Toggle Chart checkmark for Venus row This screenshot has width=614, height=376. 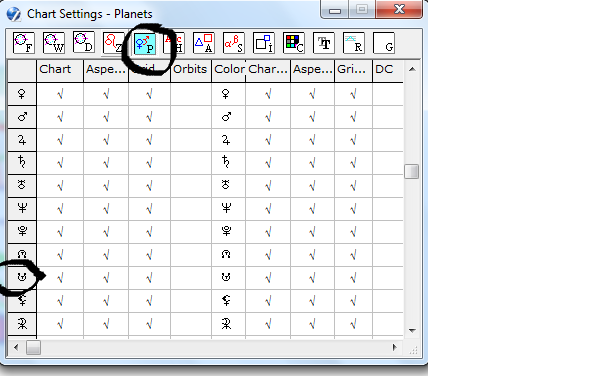[60, 94]
